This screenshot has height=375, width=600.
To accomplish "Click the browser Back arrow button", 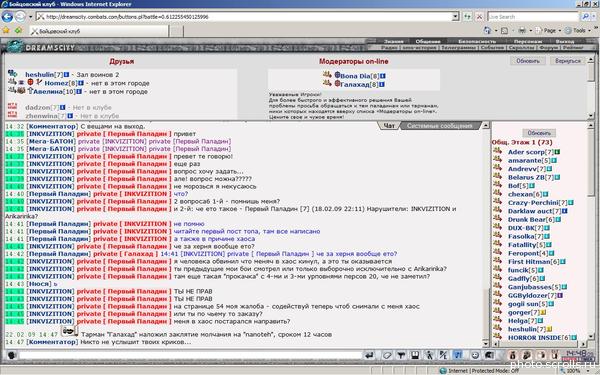I will tap(7, 17).
